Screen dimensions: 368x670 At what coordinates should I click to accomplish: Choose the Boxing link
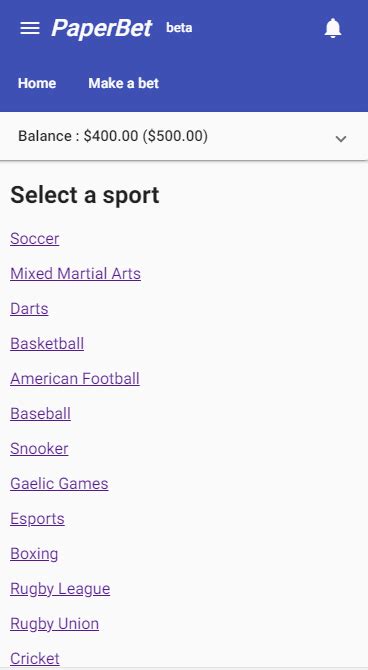click(34, 554)
